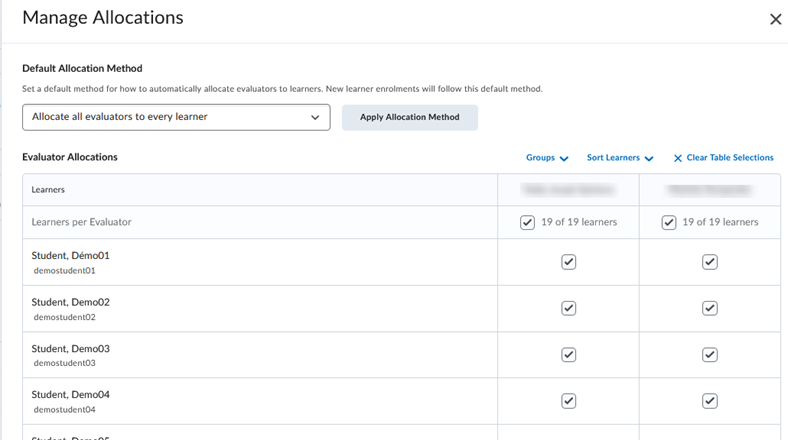Viewport: 788px width, 440px height.
Task: Uncheck Demo04 for the first evaluator
Action: pyautogui.click(x=568, y=401)
